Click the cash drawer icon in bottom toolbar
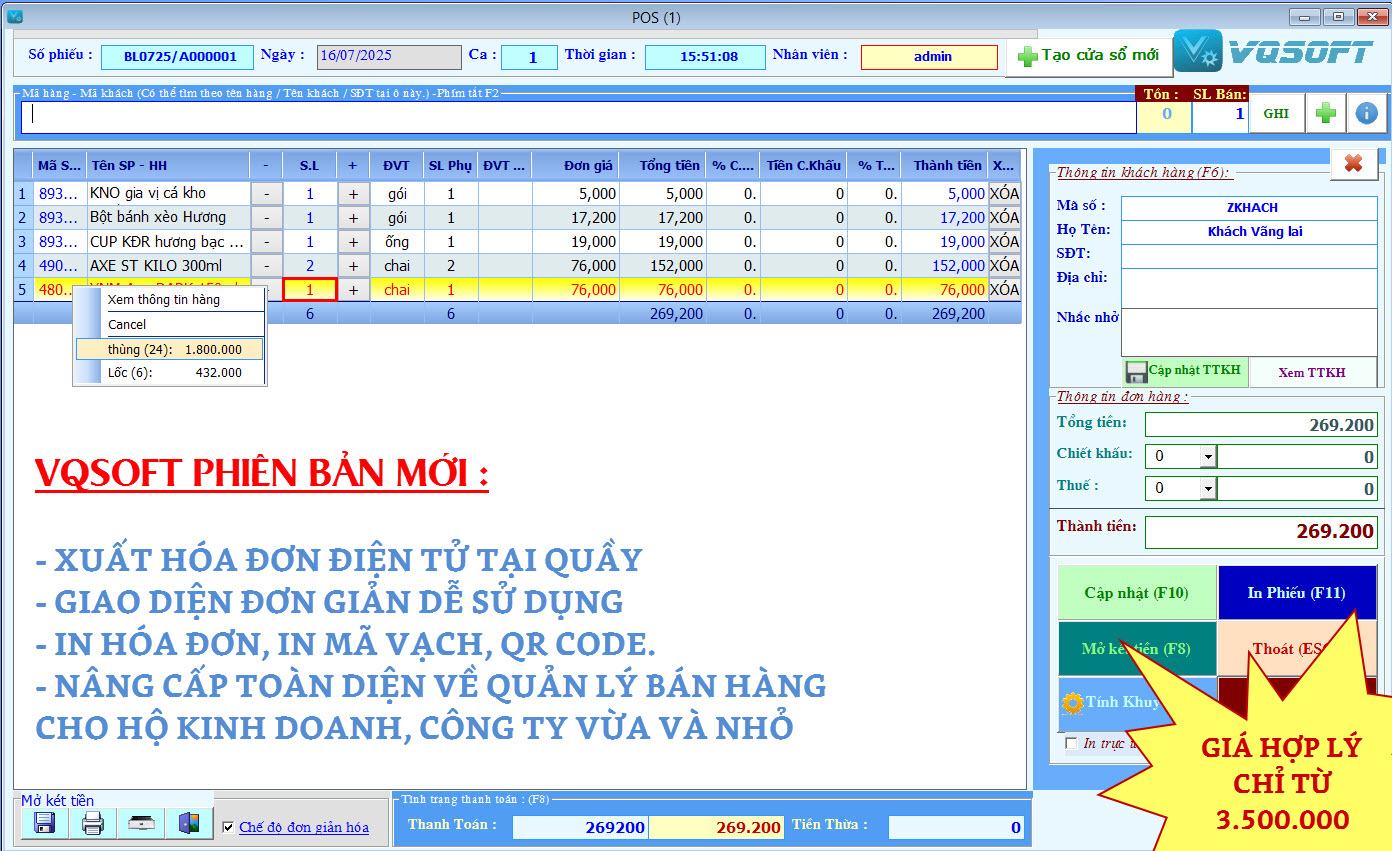 141,823
